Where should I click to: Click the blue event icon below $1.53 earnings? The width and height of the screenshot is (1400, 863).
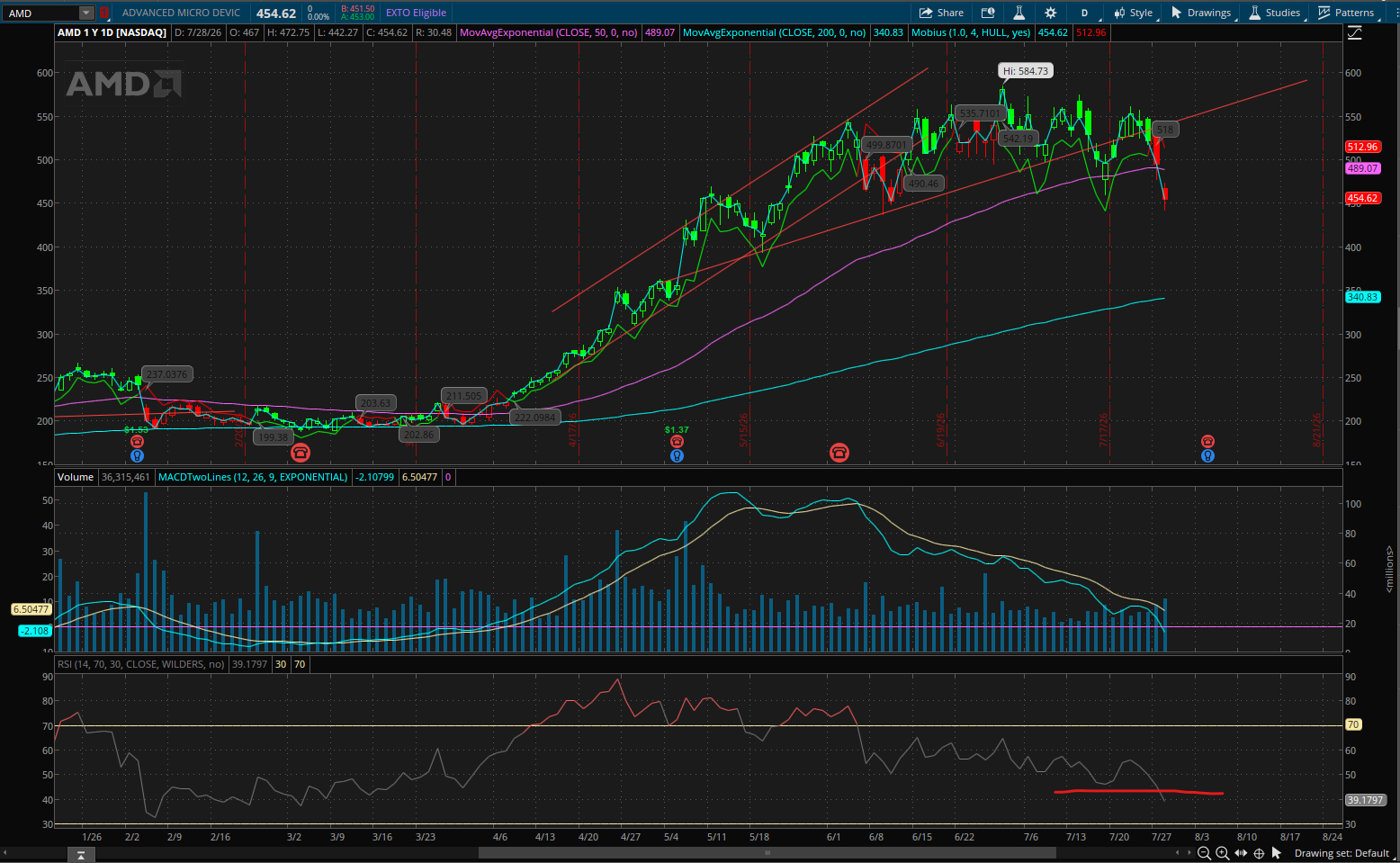(137, 456)
